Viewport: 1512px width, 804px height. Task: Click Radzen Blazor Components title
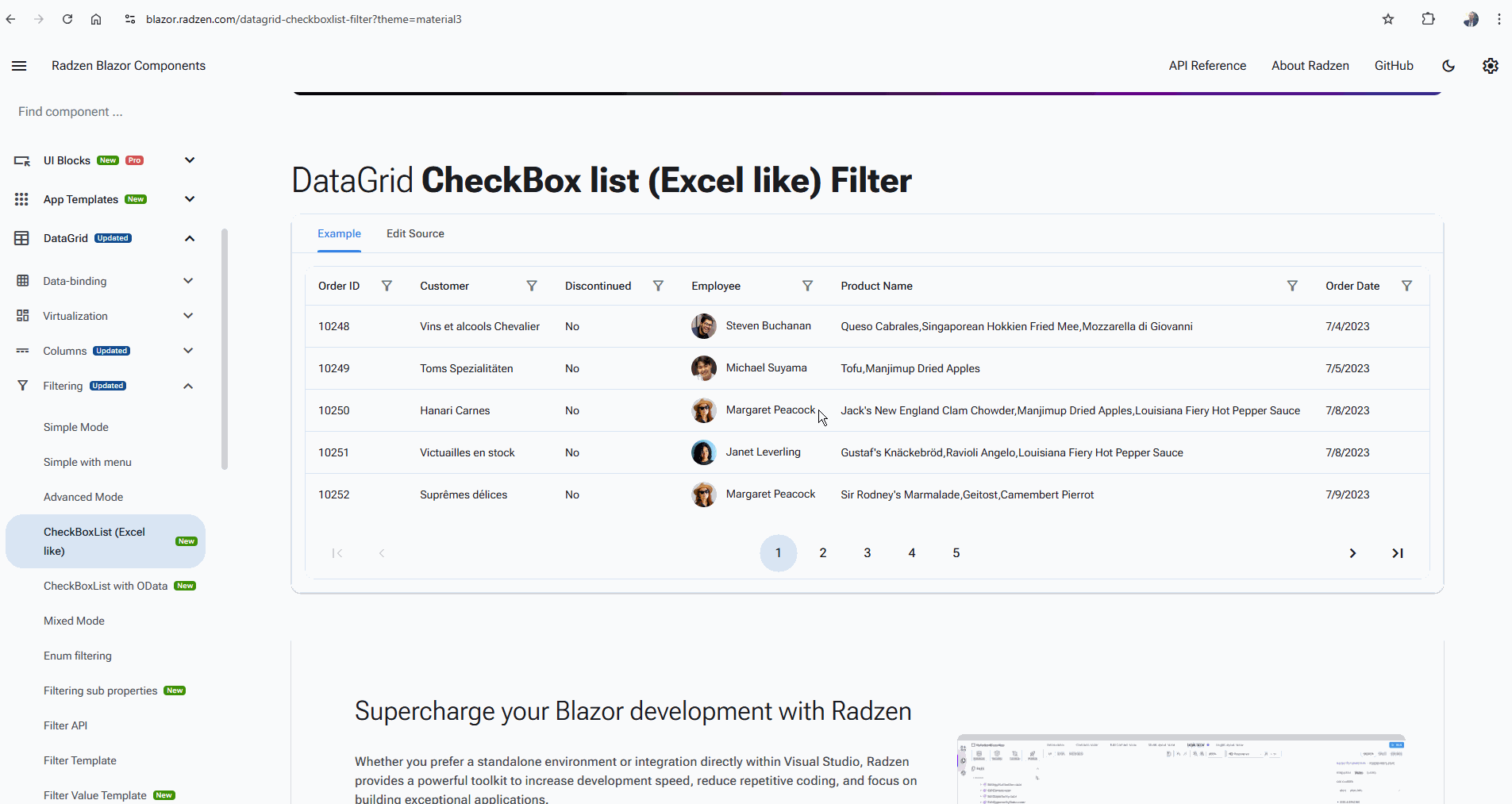129,66
